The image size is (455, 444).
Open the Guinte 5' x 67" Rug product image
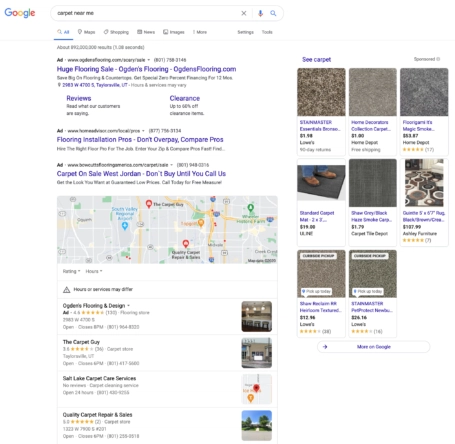tap(424, 183)
